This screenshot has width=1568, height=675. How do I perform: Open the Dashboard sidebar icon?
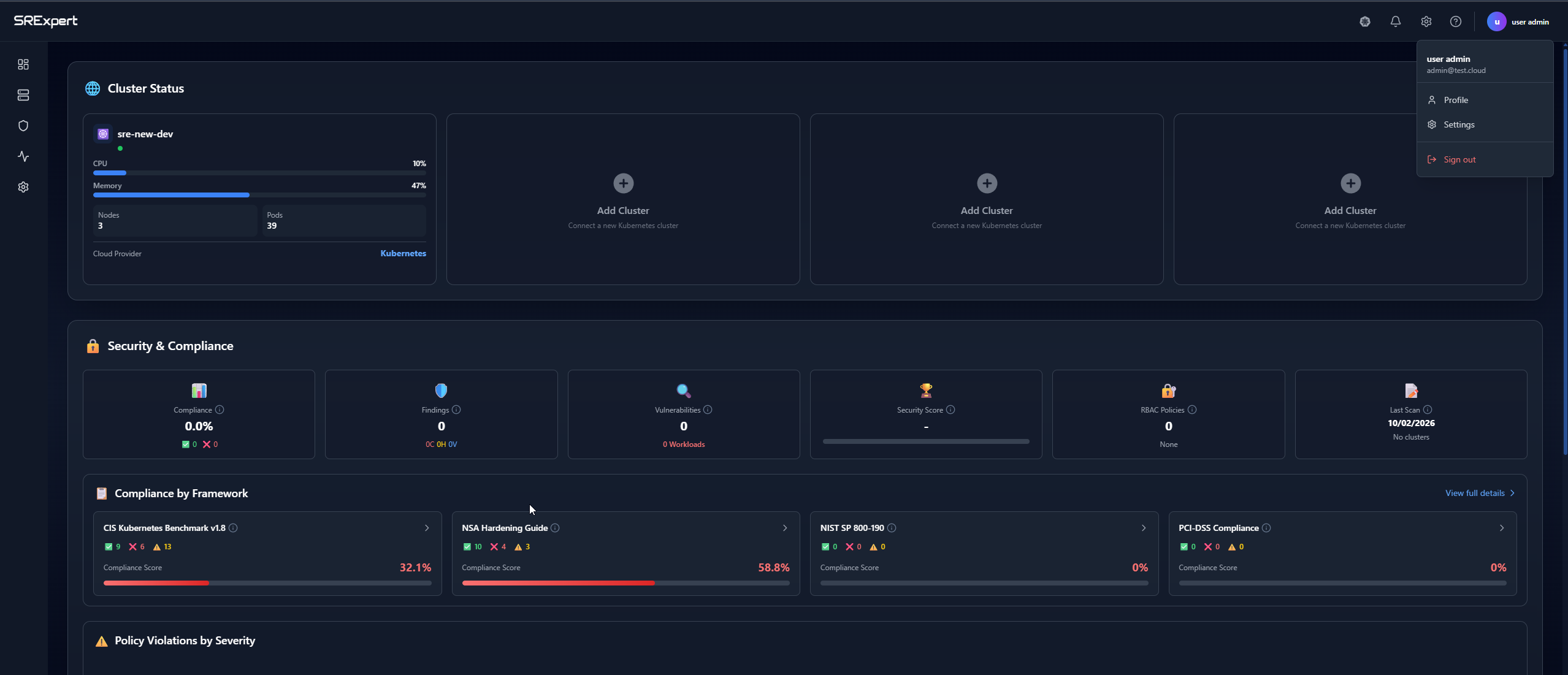click(x=23, y=64)
